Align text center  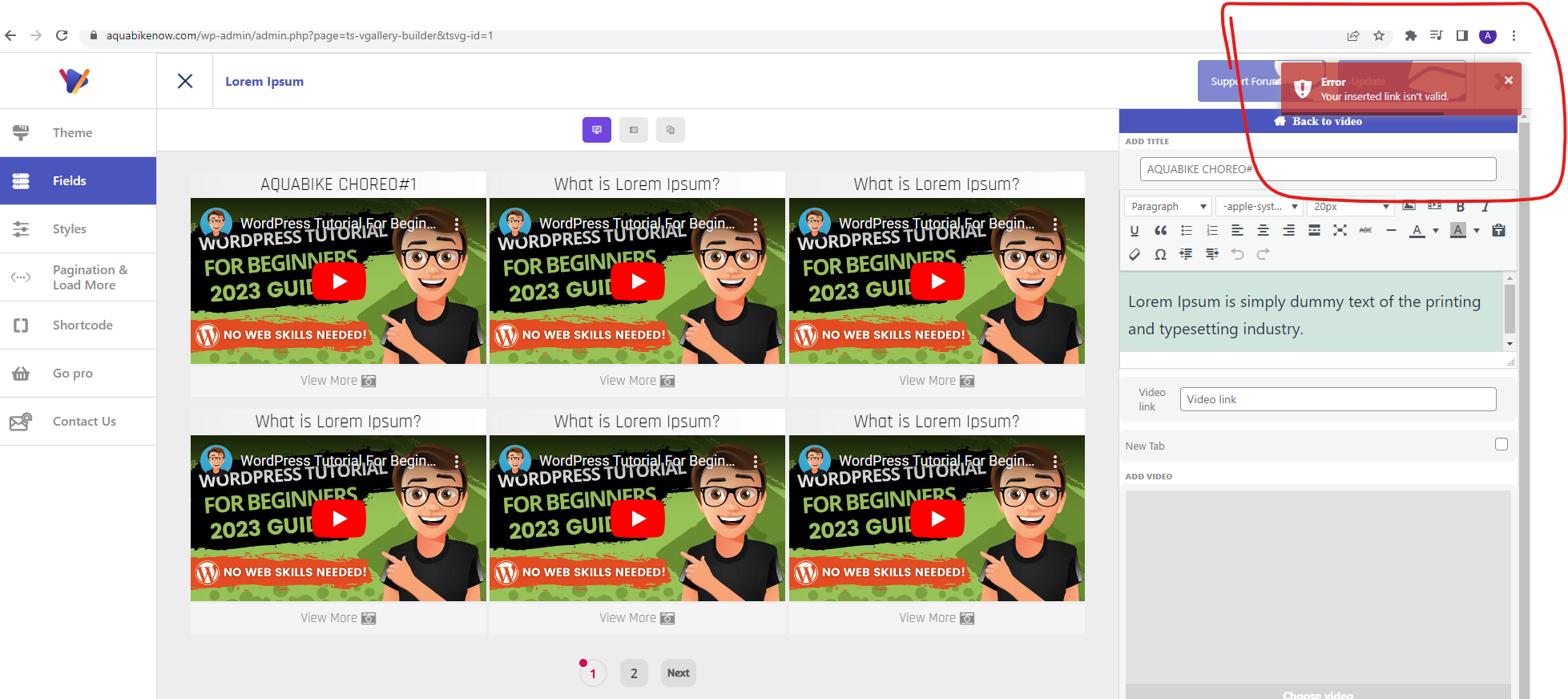1263,230
